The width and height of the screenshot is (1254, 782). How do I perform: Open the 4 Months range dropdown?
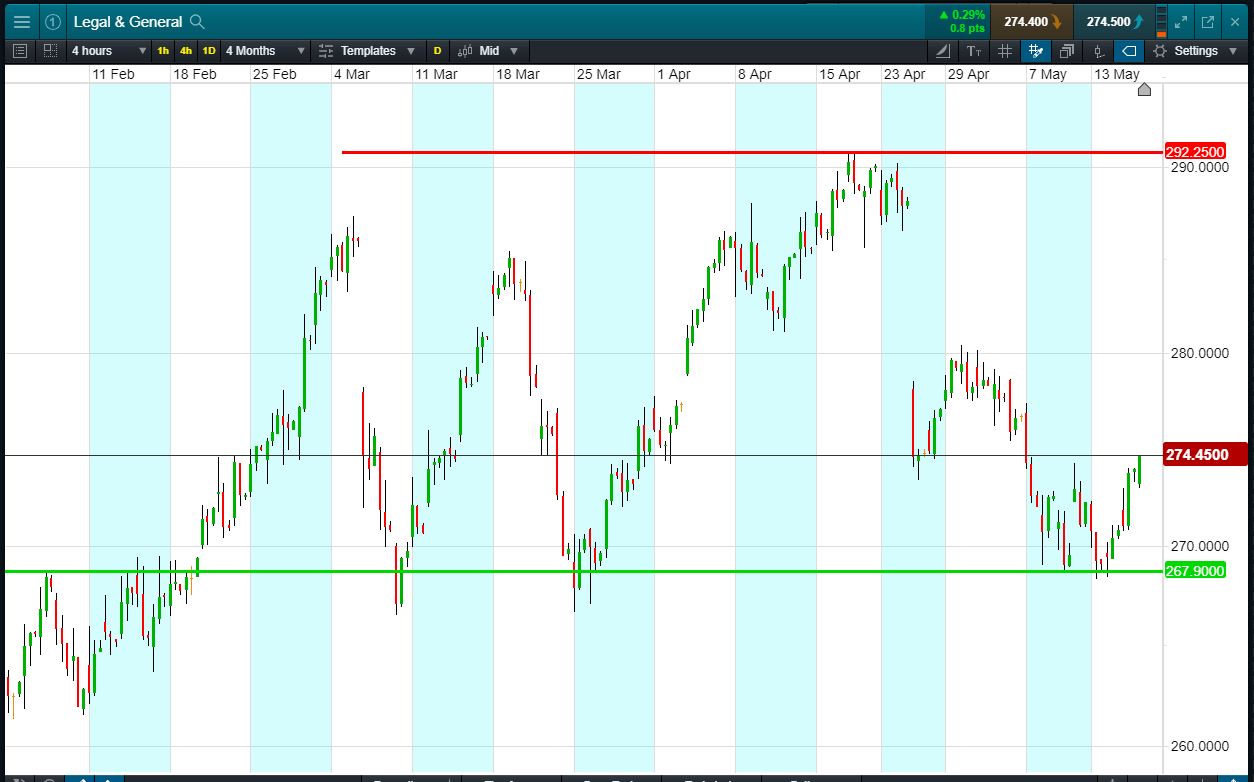coord(265,50)
